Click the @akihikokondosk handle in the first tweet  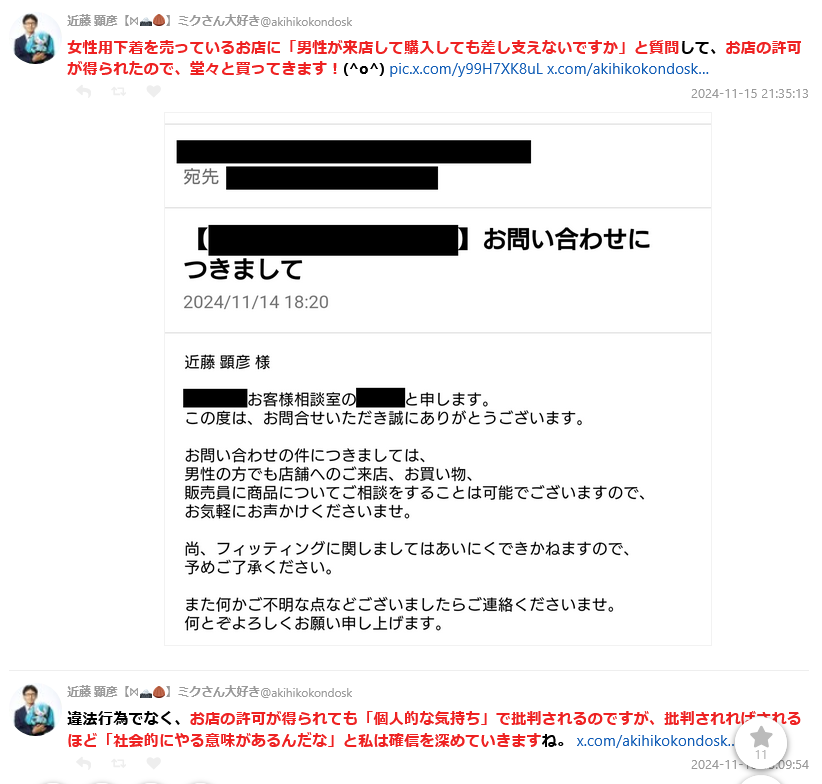click(x=306, y=22)
